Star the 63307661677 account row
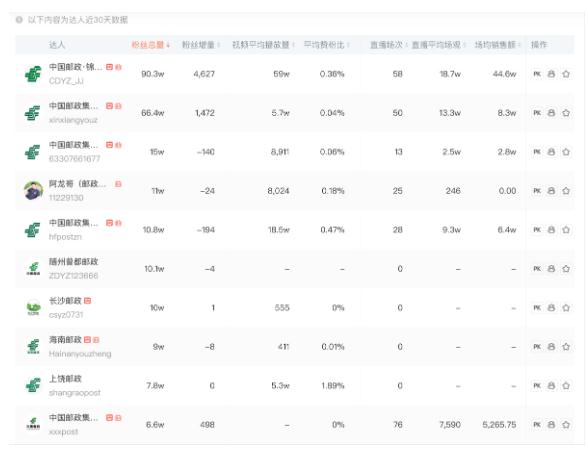 pyautogui.click(x=566, y=152)
